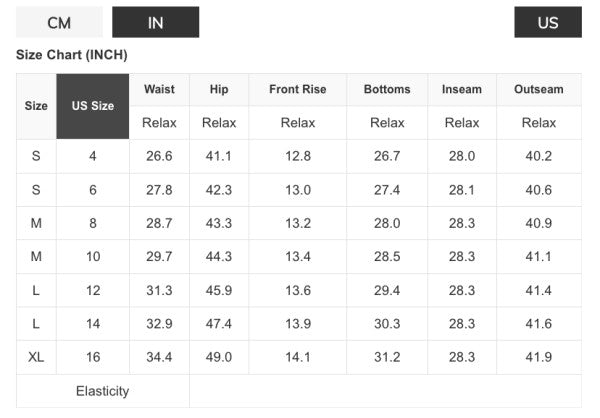Select the Outseam column header
600x418 pixels.
[x=539, y=89]
